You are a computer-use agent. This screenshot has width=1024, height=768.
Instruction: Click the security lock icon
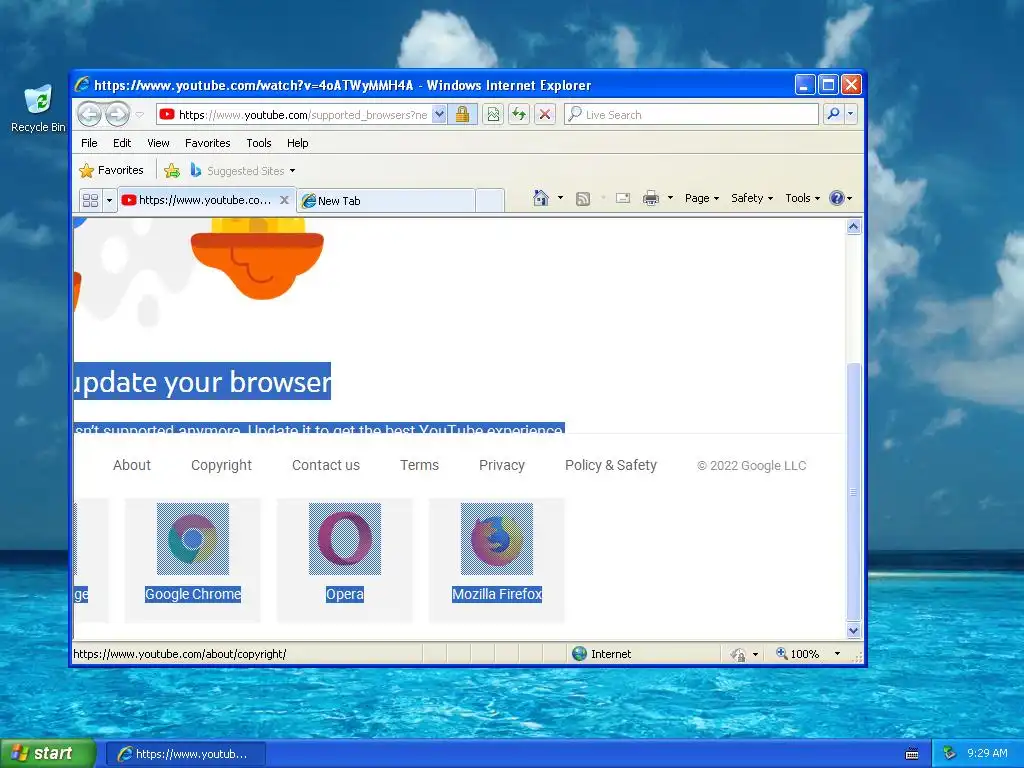(462, 114)
